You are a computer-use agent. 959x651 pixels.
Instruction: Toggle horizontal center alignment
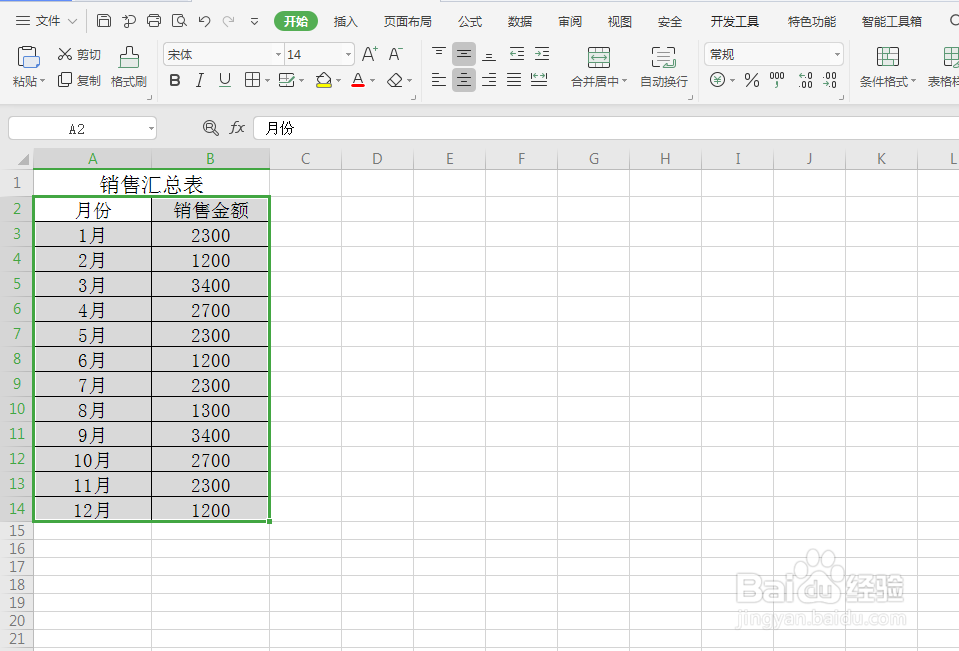coord(464,80)
